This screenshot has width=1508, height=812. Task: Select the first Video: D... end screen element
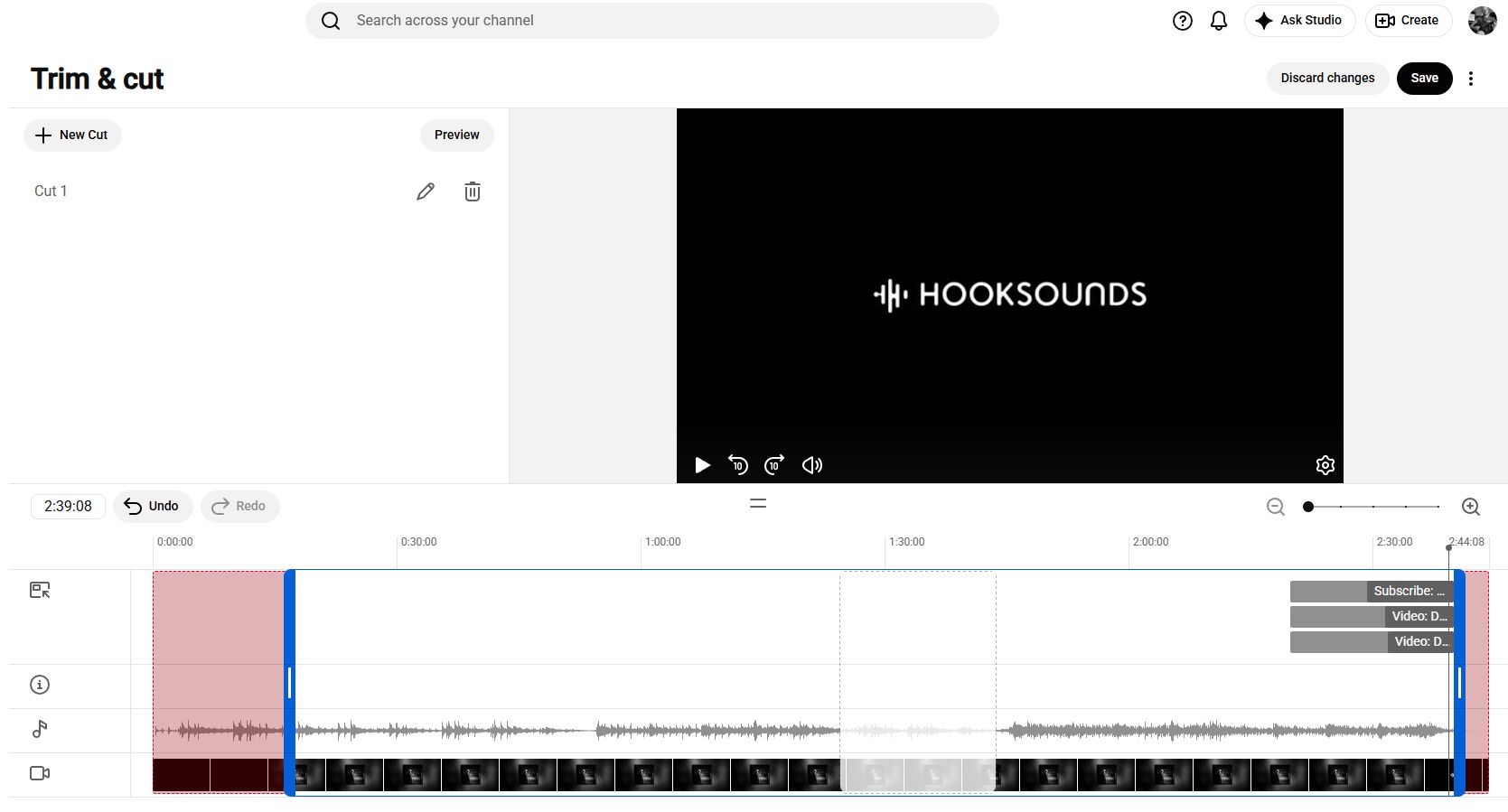tap(1371, 617)
